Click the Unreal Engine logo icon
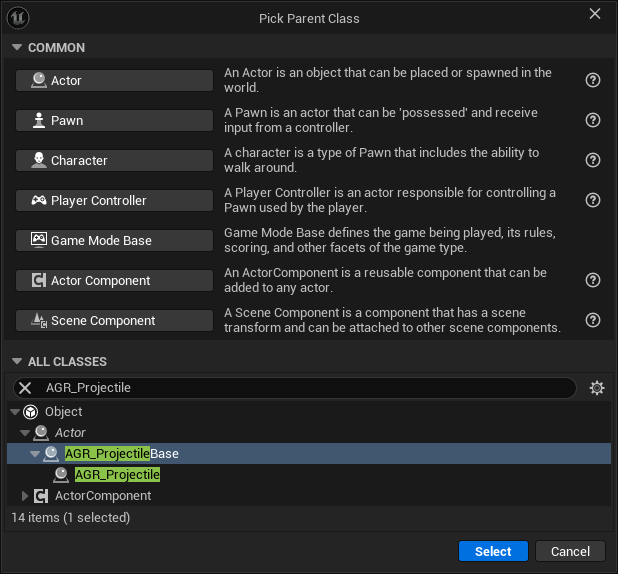The image size is (618, 574). tap(18, 18)
